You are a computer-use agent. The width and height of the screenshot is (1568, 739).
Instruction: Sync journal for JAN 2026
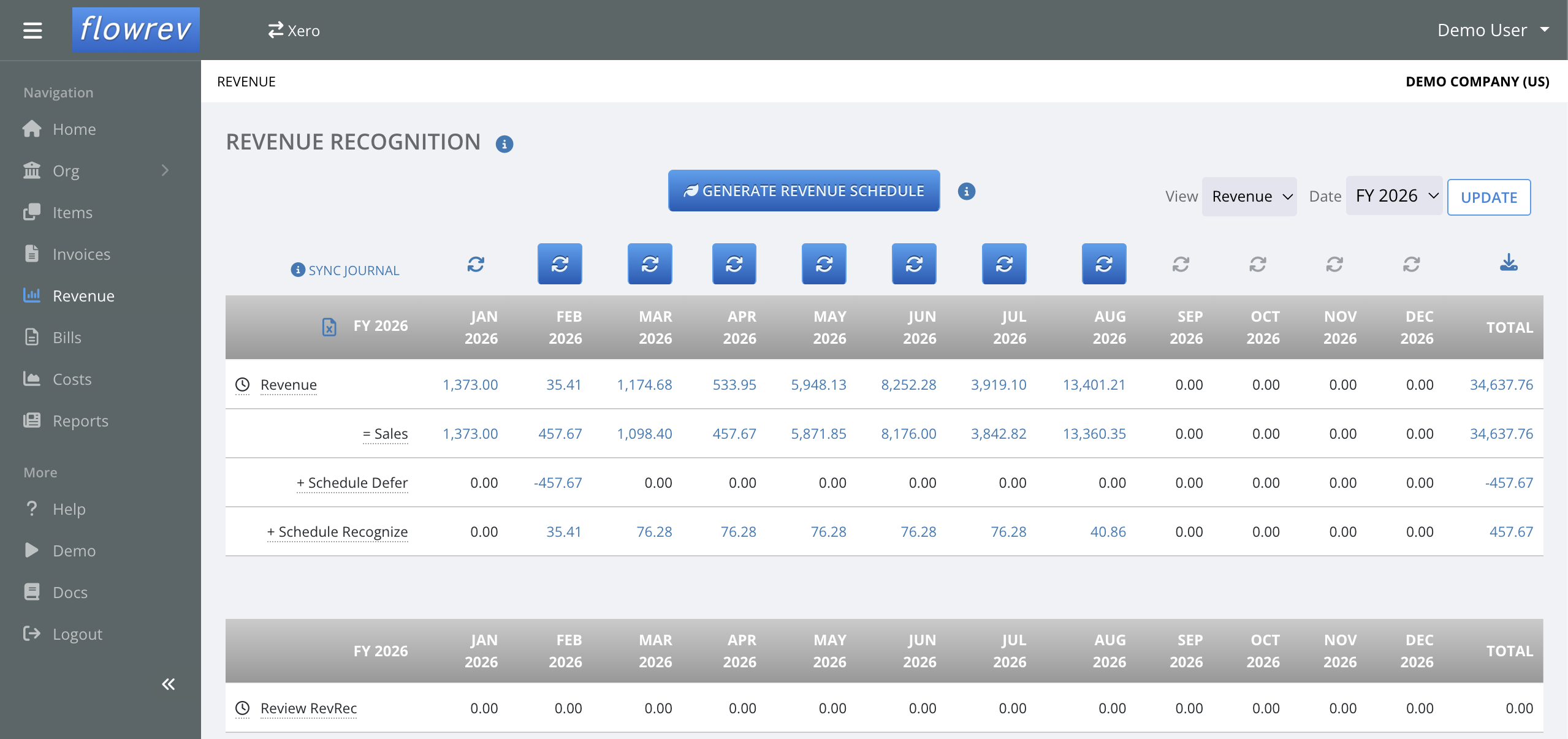click(x=476, y=264)
